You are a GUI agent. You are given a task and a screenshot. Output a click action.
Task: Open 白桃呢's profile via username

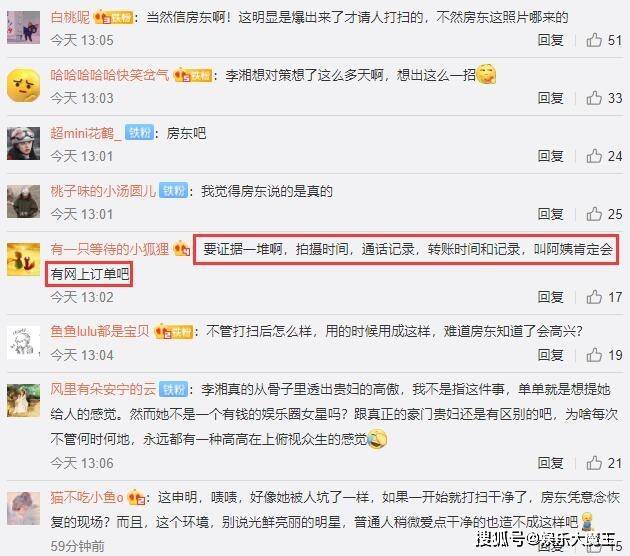tap(70, 17)
